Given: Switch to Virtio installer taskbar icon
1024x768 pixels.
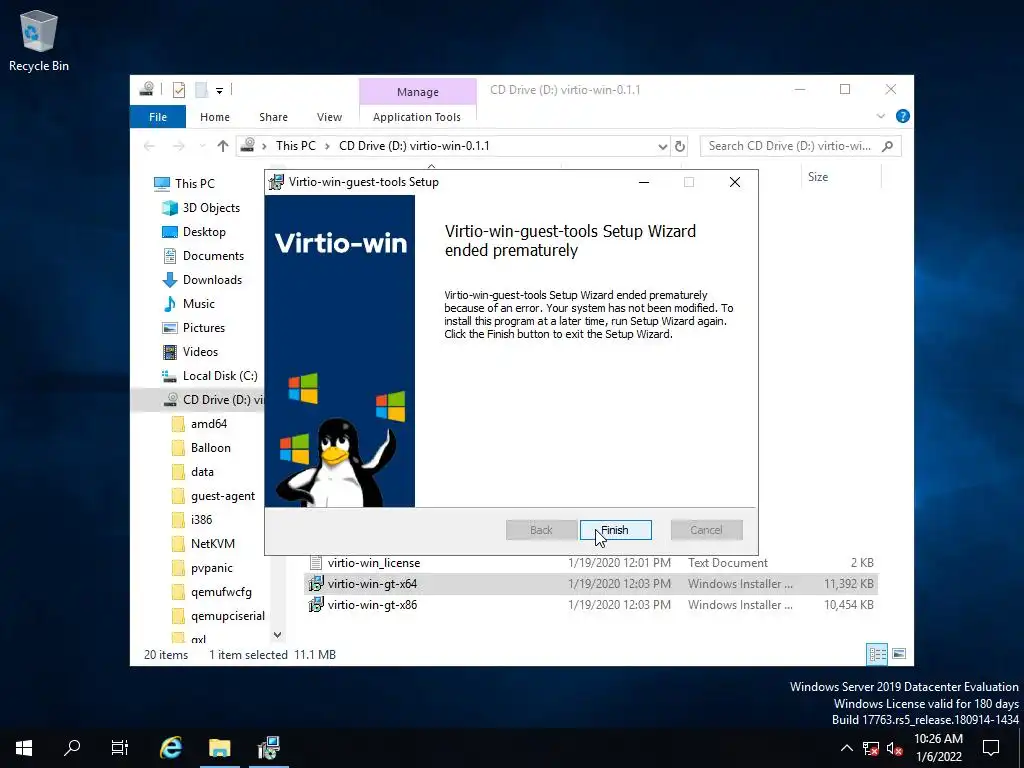Looking at the screenshot, I should click(x=268, y=748).
